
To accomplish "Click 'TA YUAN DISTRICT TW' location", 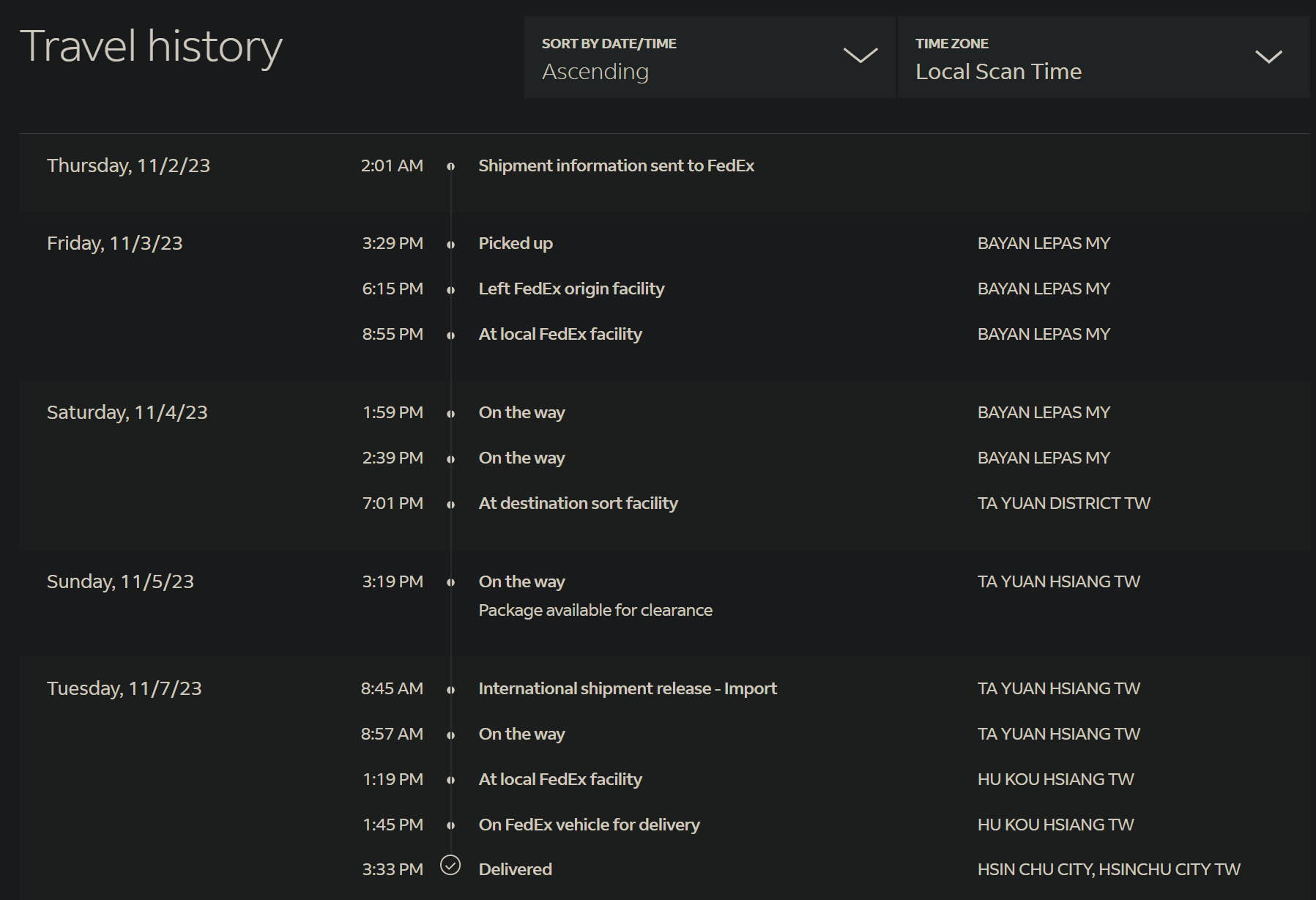I will (x=1063, y=504).
